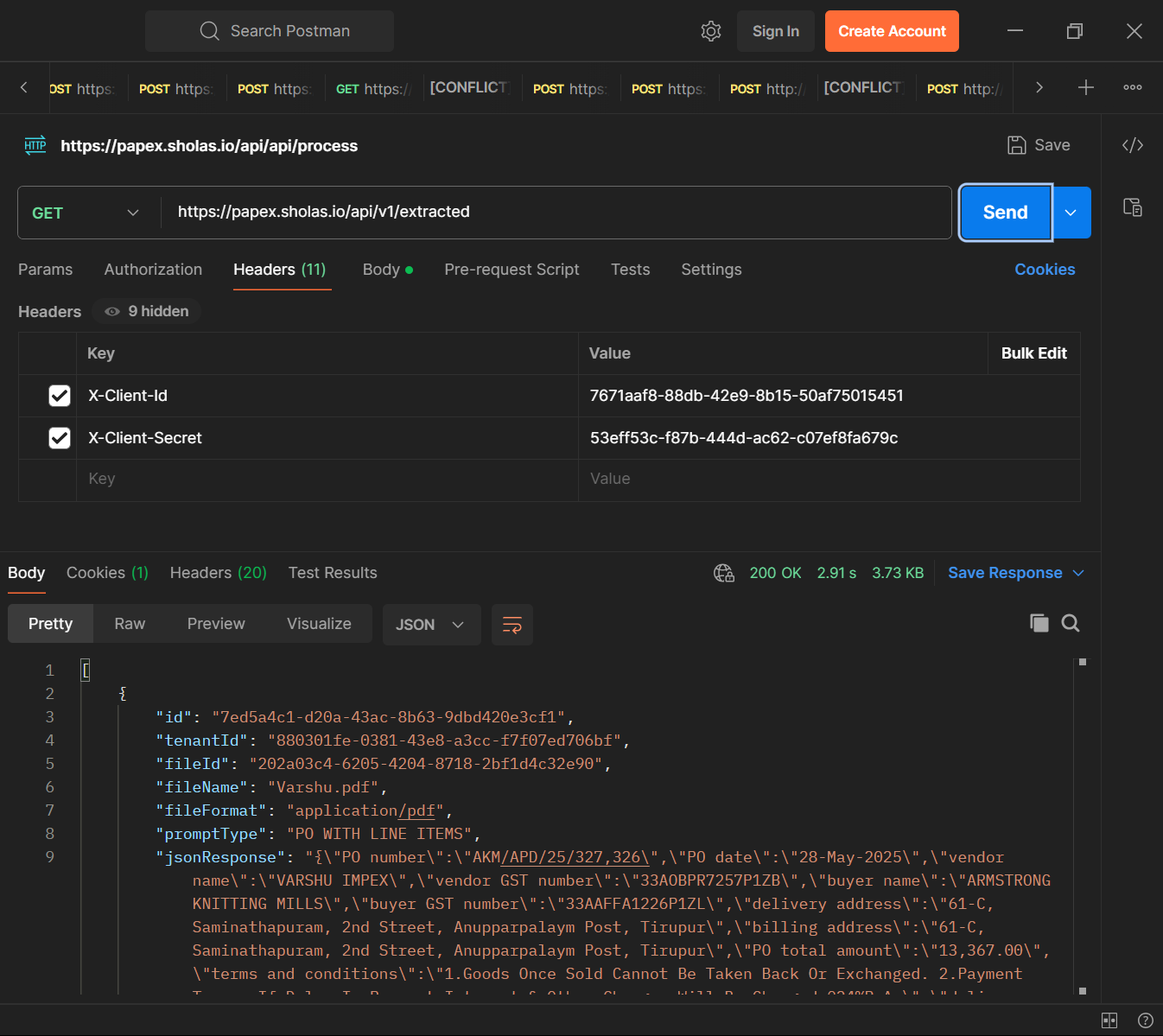Open response Headers (20) tab
This screenshot has width=1163, height=1036.
pos(218,573)
